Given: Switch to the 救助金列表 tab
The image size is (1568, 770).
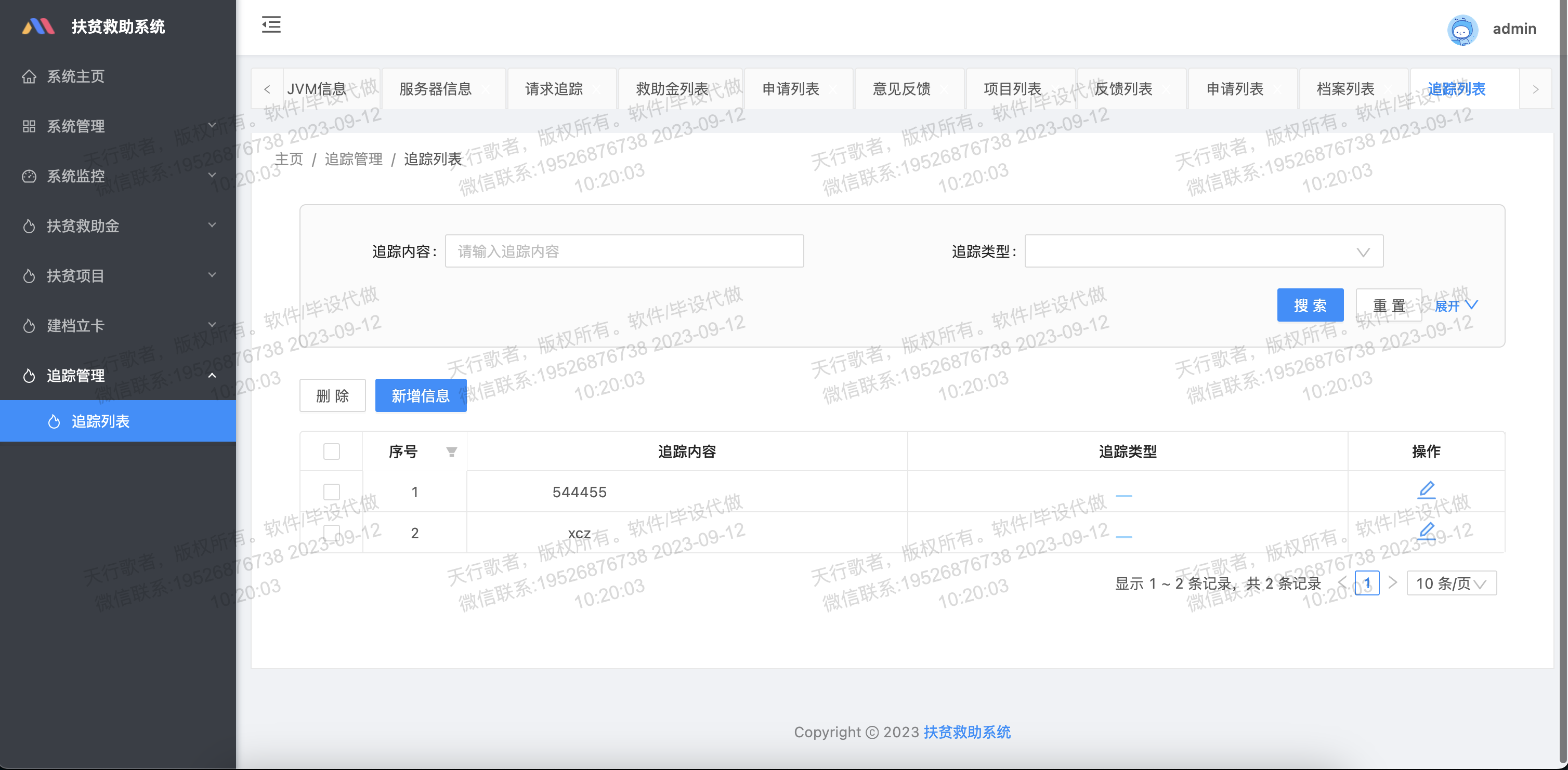Looking at the screenshot, I should [671, 89].
